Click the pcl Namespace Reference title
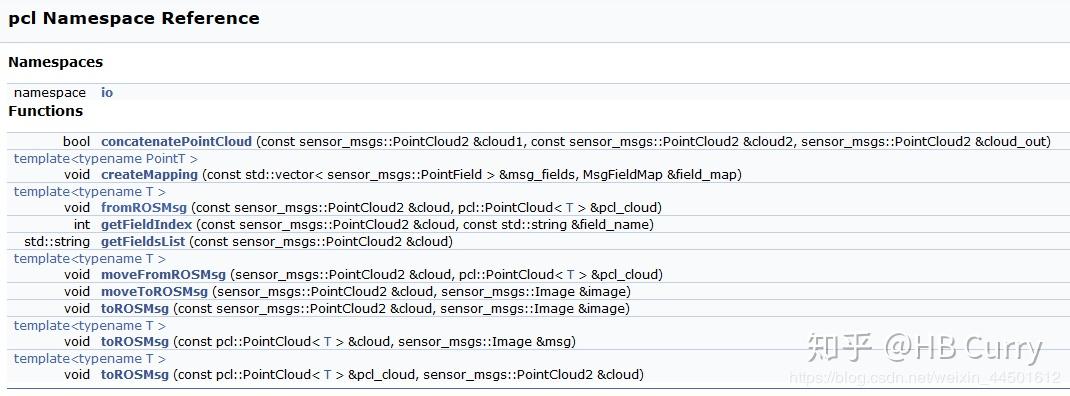 pyautogui.click(x=134, y=18)
